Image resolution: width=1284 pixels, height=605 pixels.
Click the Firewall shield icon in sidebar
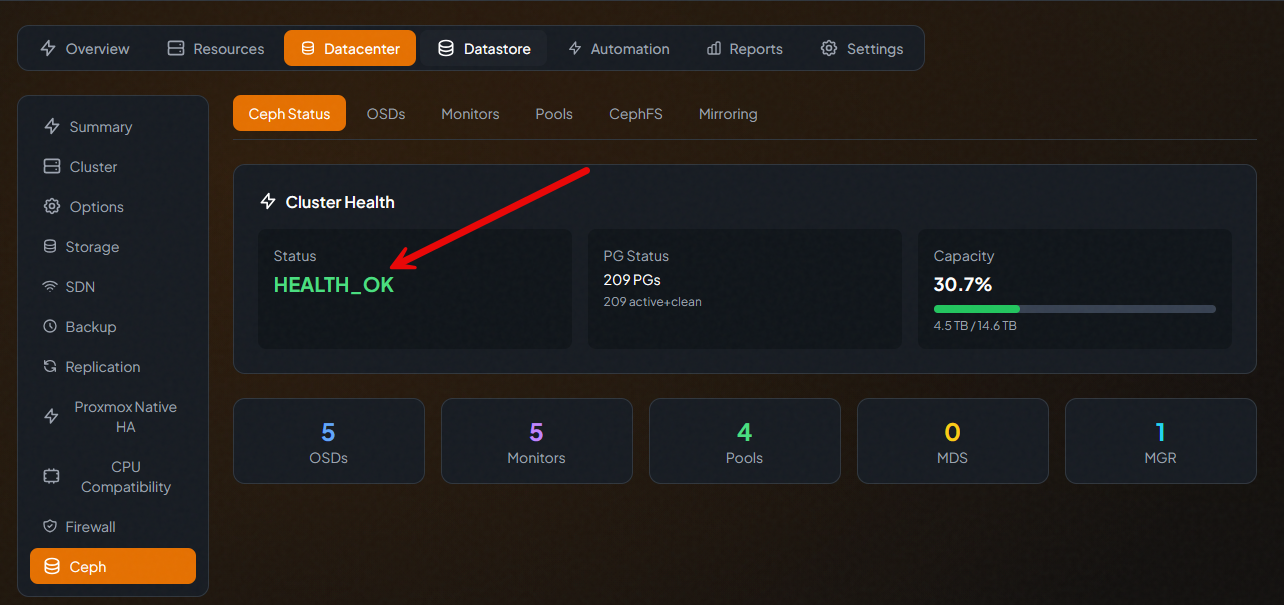[49, 527]
